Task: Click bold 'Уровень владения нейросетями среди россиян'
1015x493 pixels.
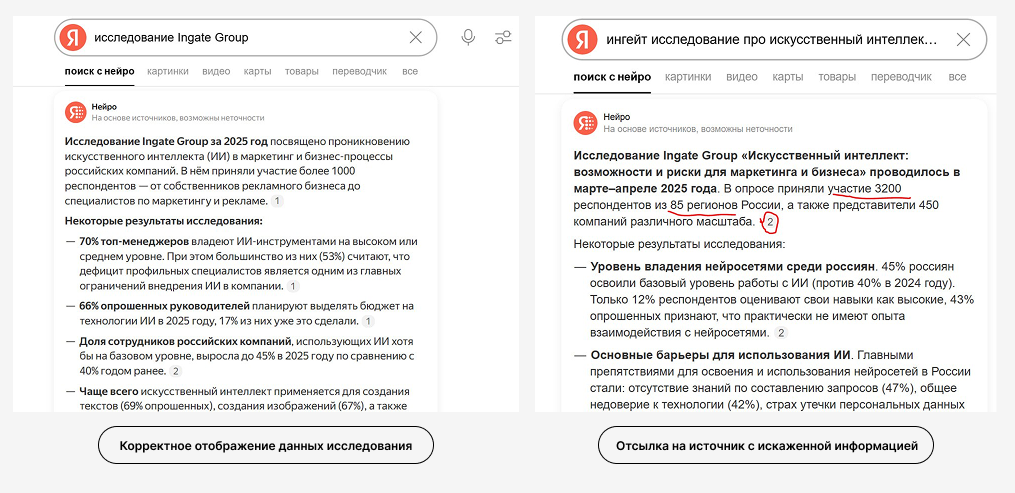Action: [x=733, y=267]
